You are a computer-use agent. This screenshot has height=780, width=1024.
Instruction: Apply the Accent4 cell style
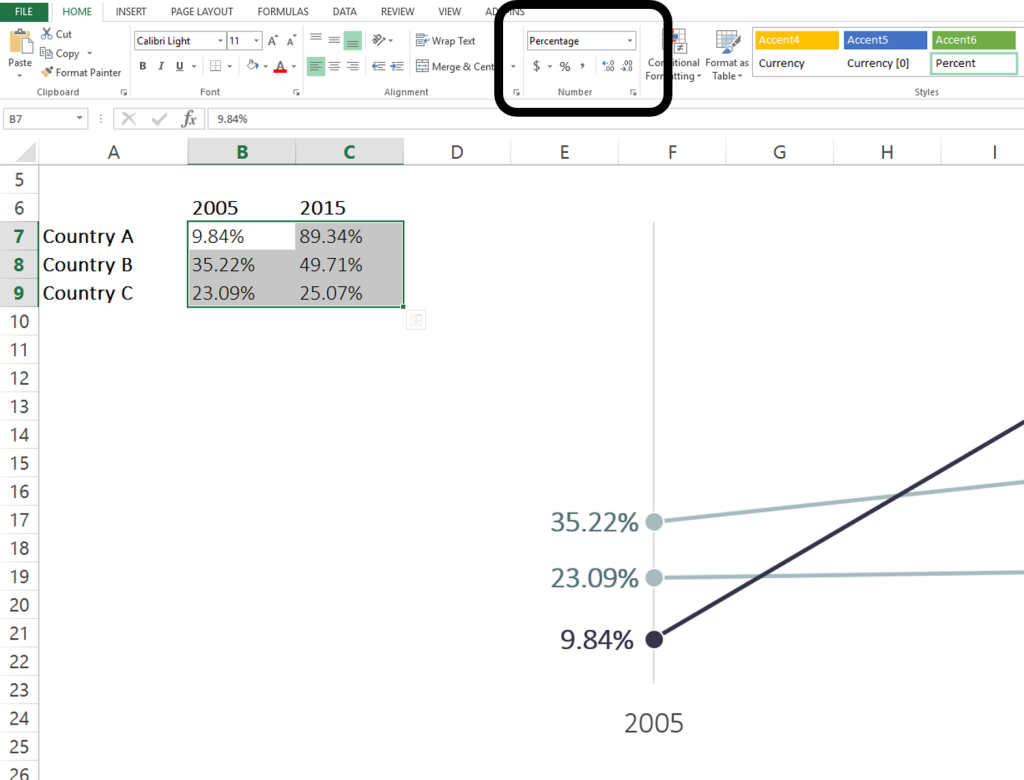click(797, 40)
